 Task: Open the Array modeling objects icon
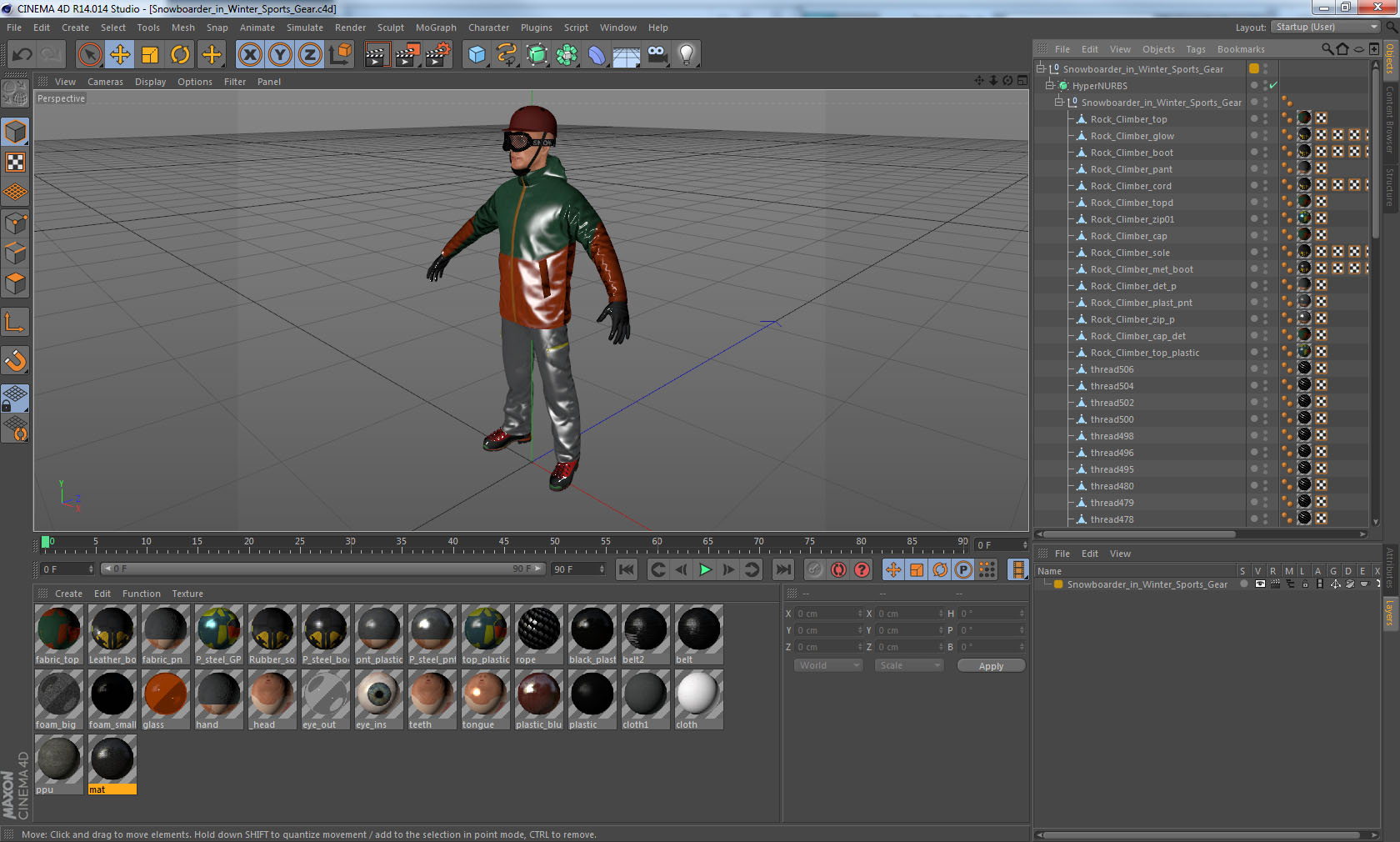pyautogui.click(x=567, y=55)
